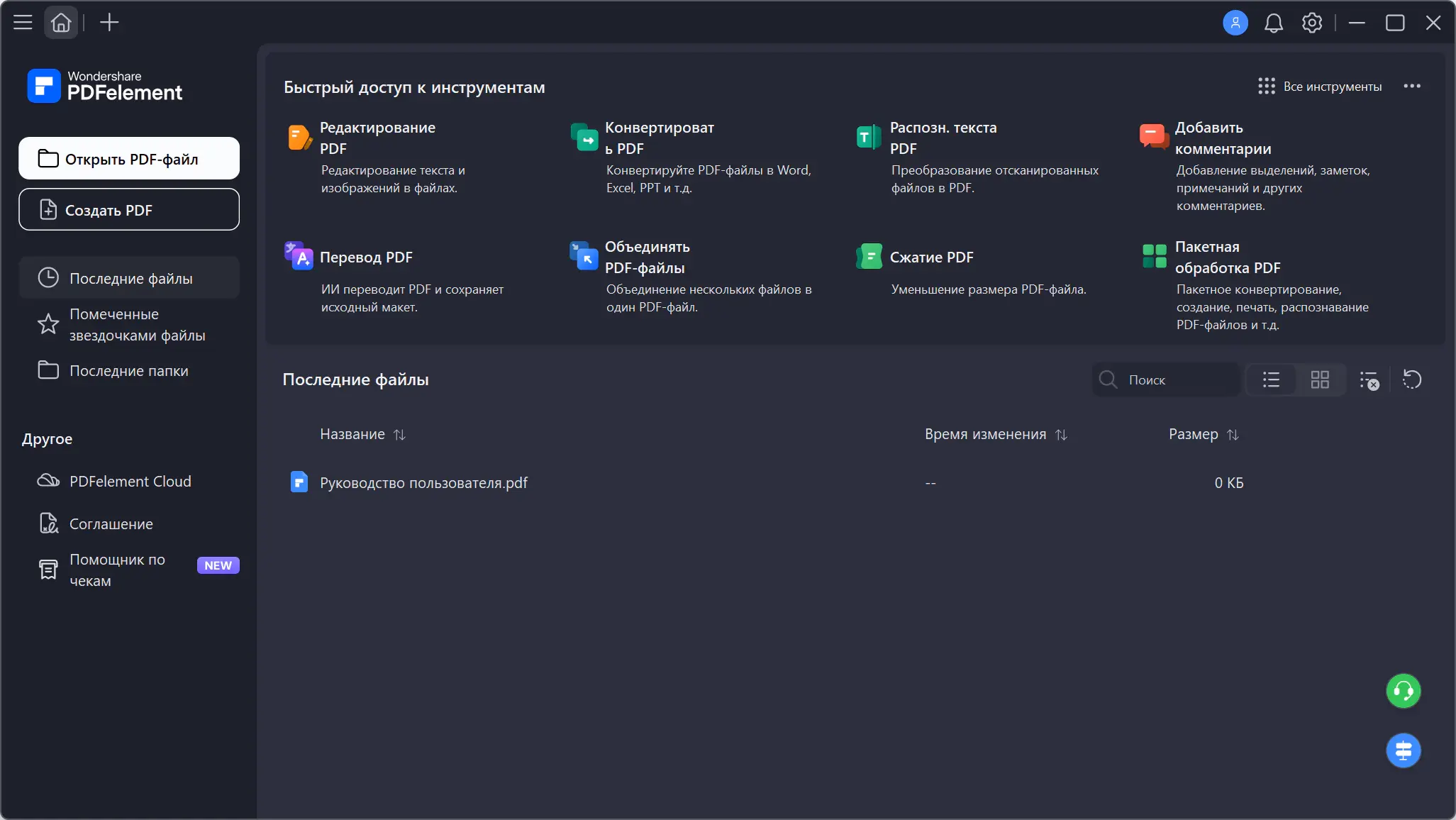
Task: Open the Translate PDF tool icon
Action: pyautogui.click(x=299, y=256)
